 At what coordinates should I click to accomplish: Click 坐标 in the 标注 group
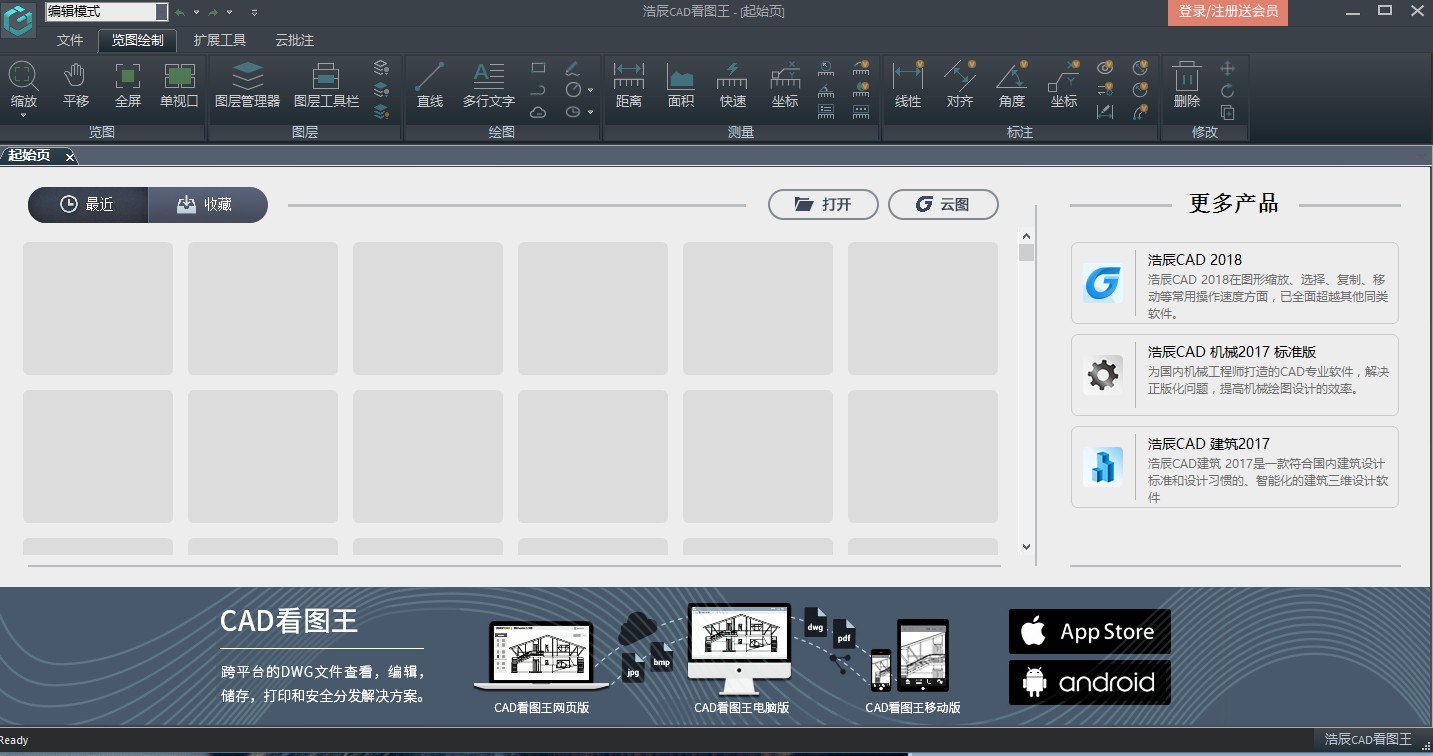[1064, 84]
